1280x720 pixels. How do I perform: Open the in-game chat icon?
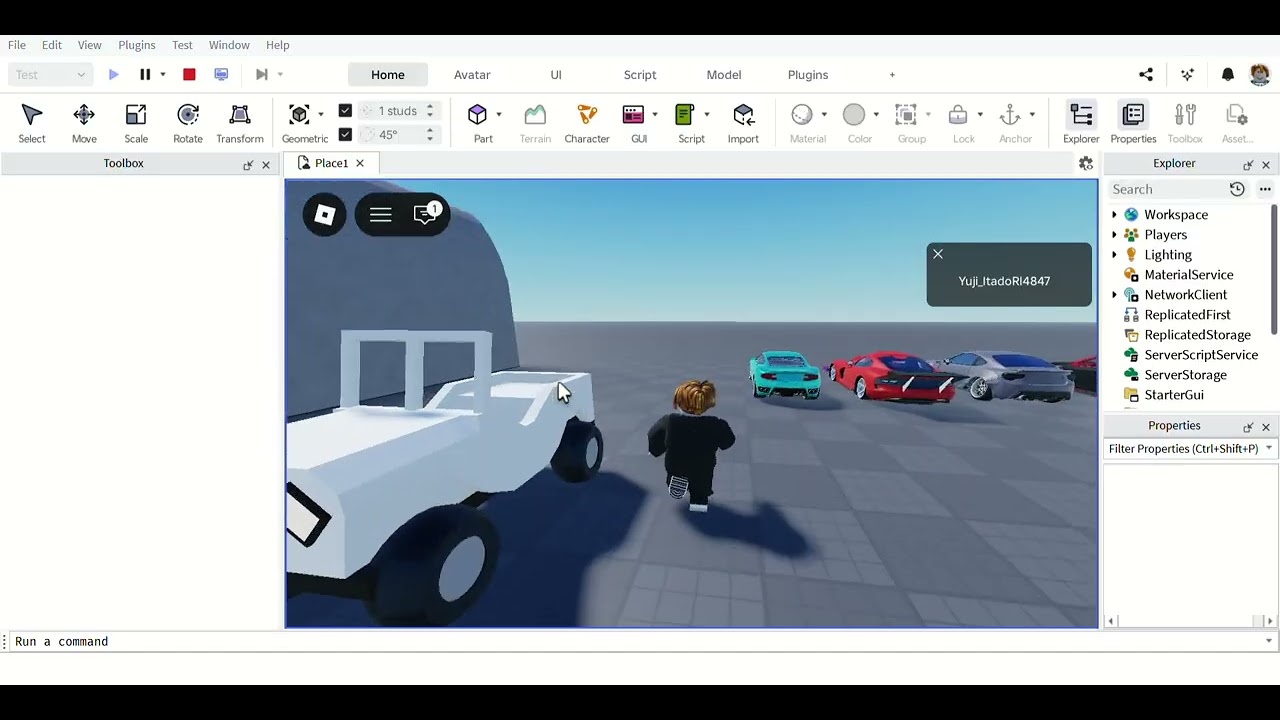pos(426,214)
